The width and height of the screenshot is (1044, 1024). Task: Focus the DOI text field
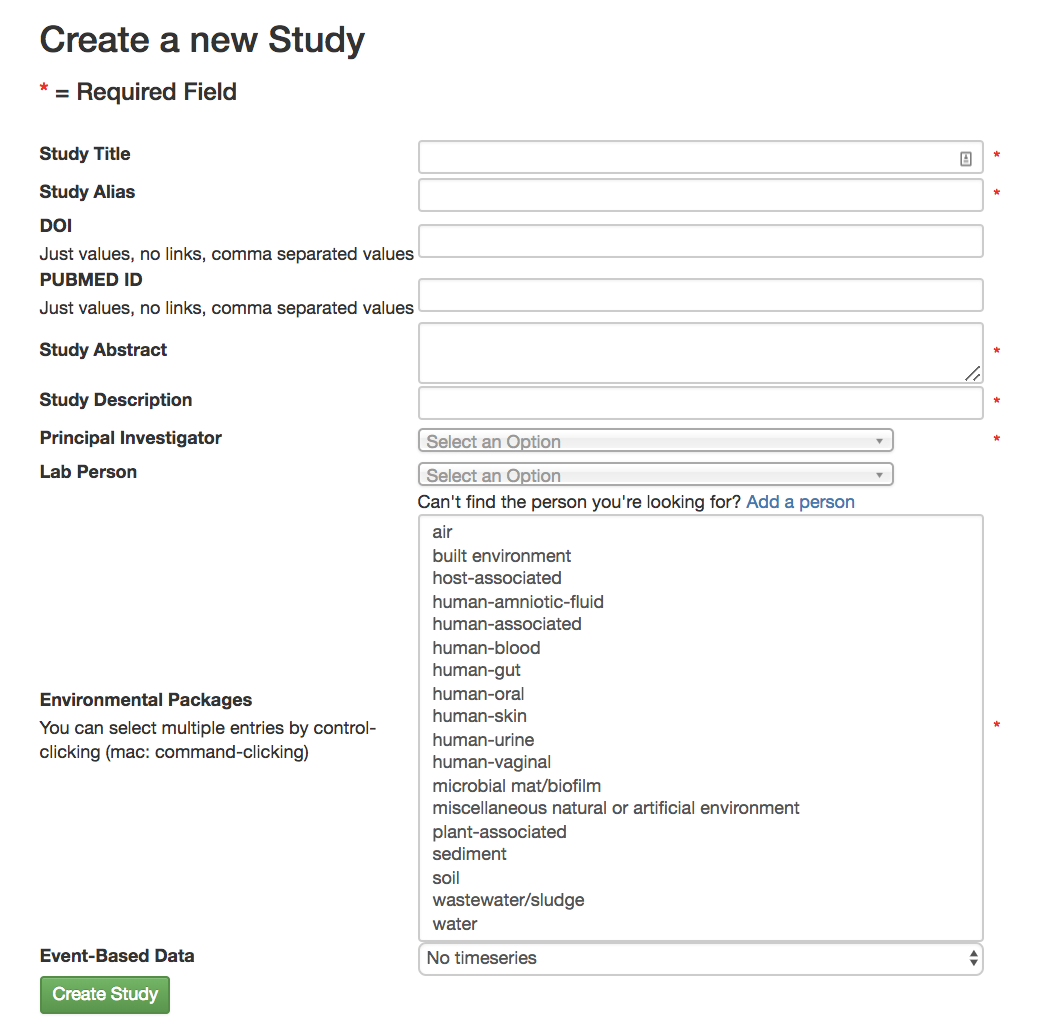tap(700, 241)
